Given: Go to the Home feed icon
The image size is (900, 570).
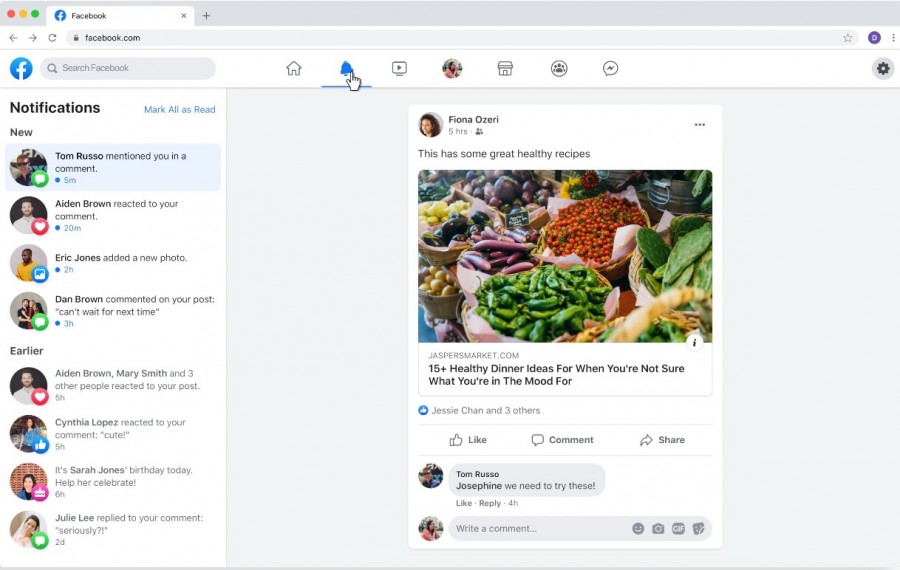Looking at the screenshot, I should [x=293, y=68].
